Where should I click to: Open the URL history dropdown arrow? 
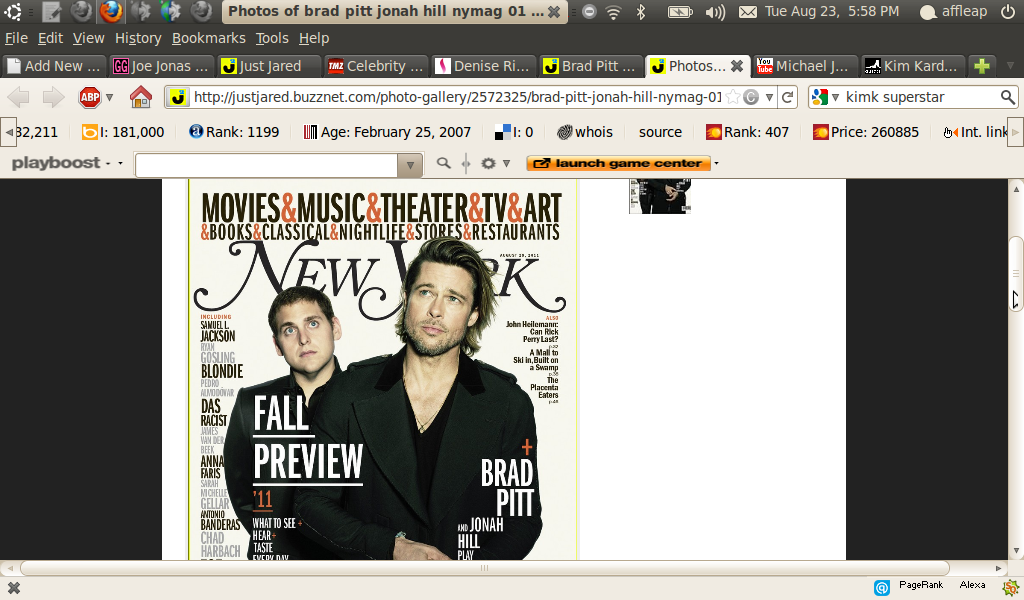pos(769,97)
